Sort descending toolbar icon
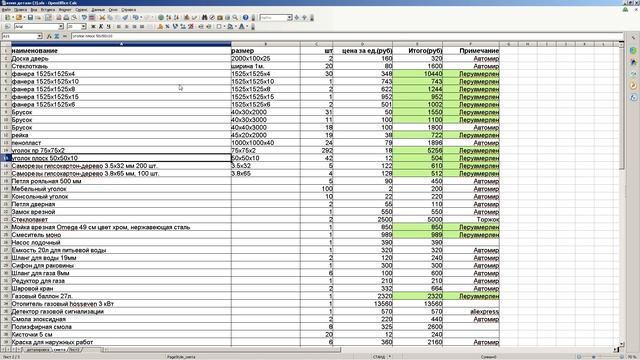 [x=176, y=18]
